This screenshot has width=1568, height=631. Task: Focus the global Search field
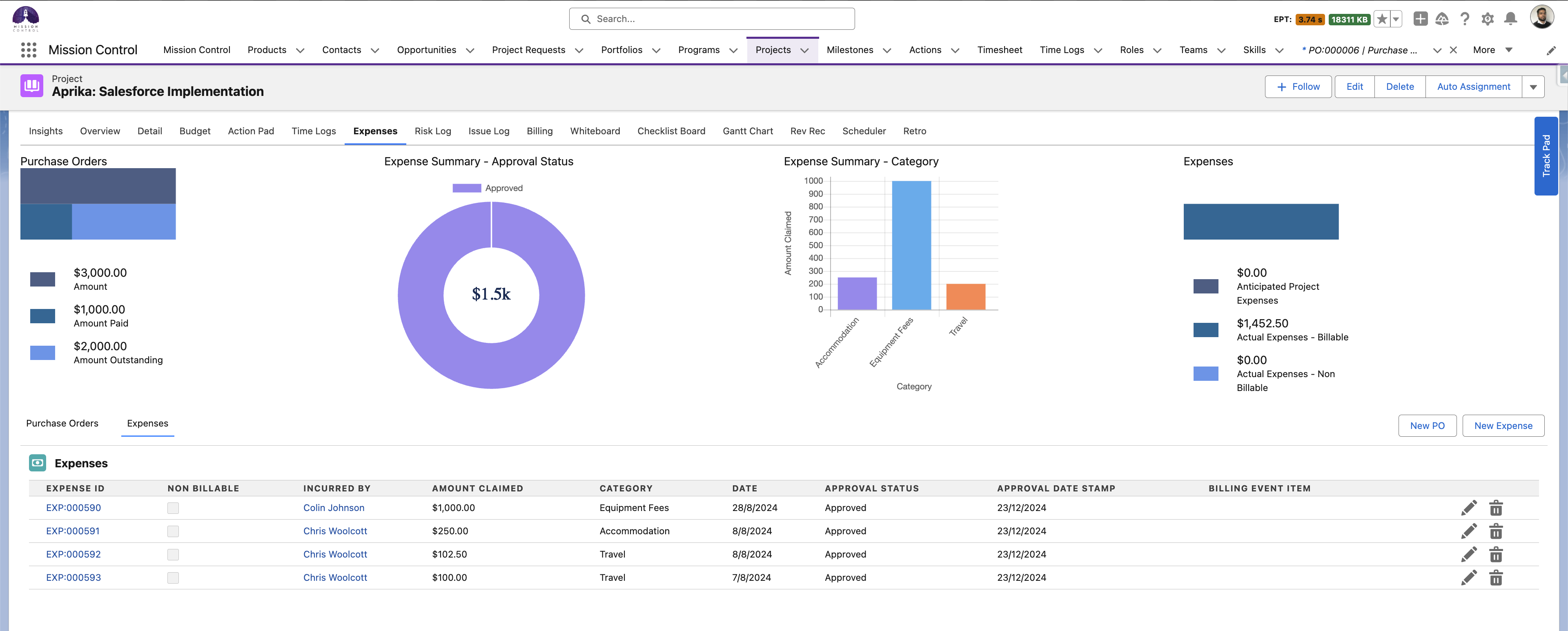point(712,19)
